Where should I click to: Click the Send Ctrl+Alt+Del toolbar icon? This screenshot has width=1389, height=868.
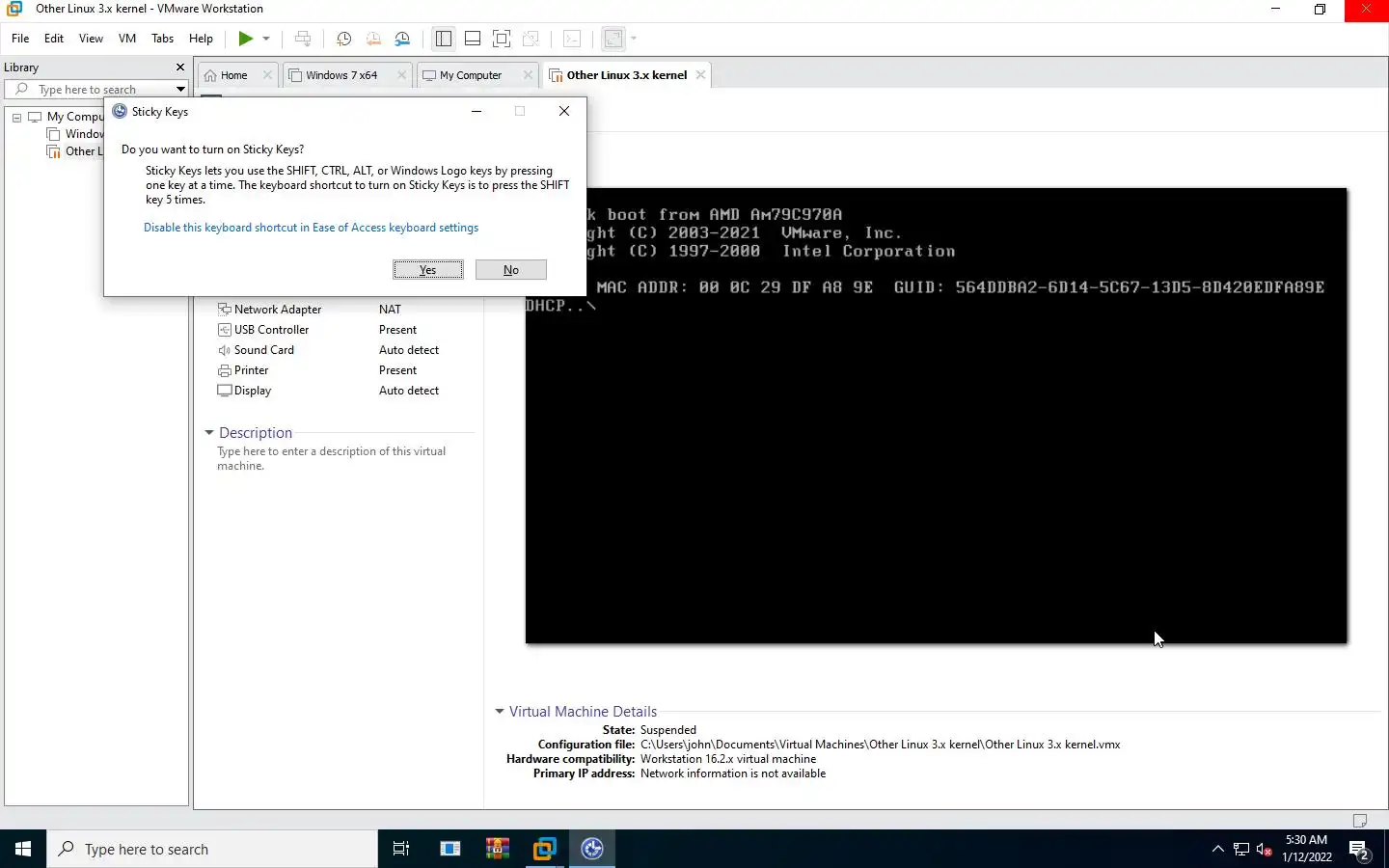pyautogui.click(x=303, y=39)
